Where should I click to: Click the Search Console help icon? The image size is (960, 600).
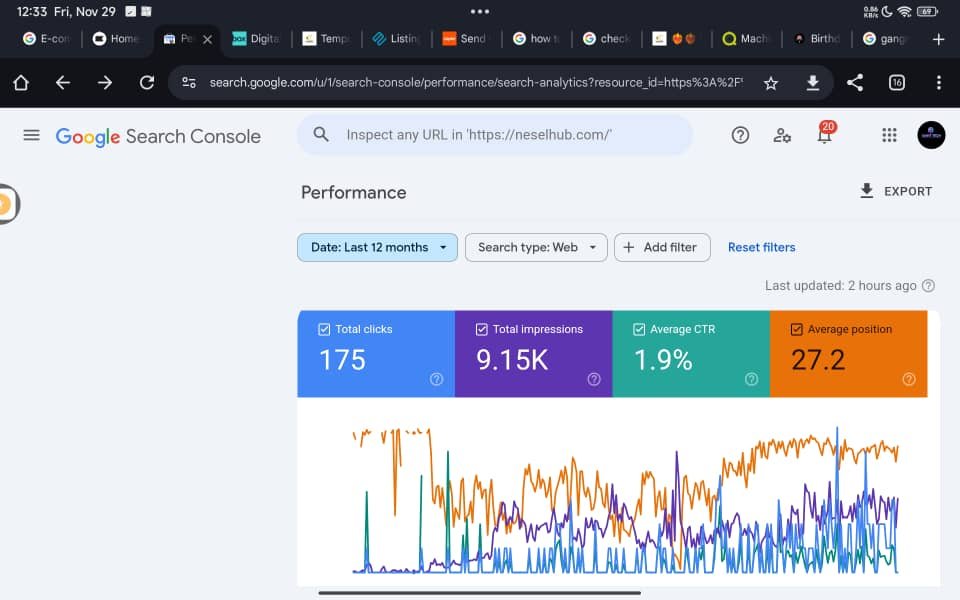click(x=740, y=135)
